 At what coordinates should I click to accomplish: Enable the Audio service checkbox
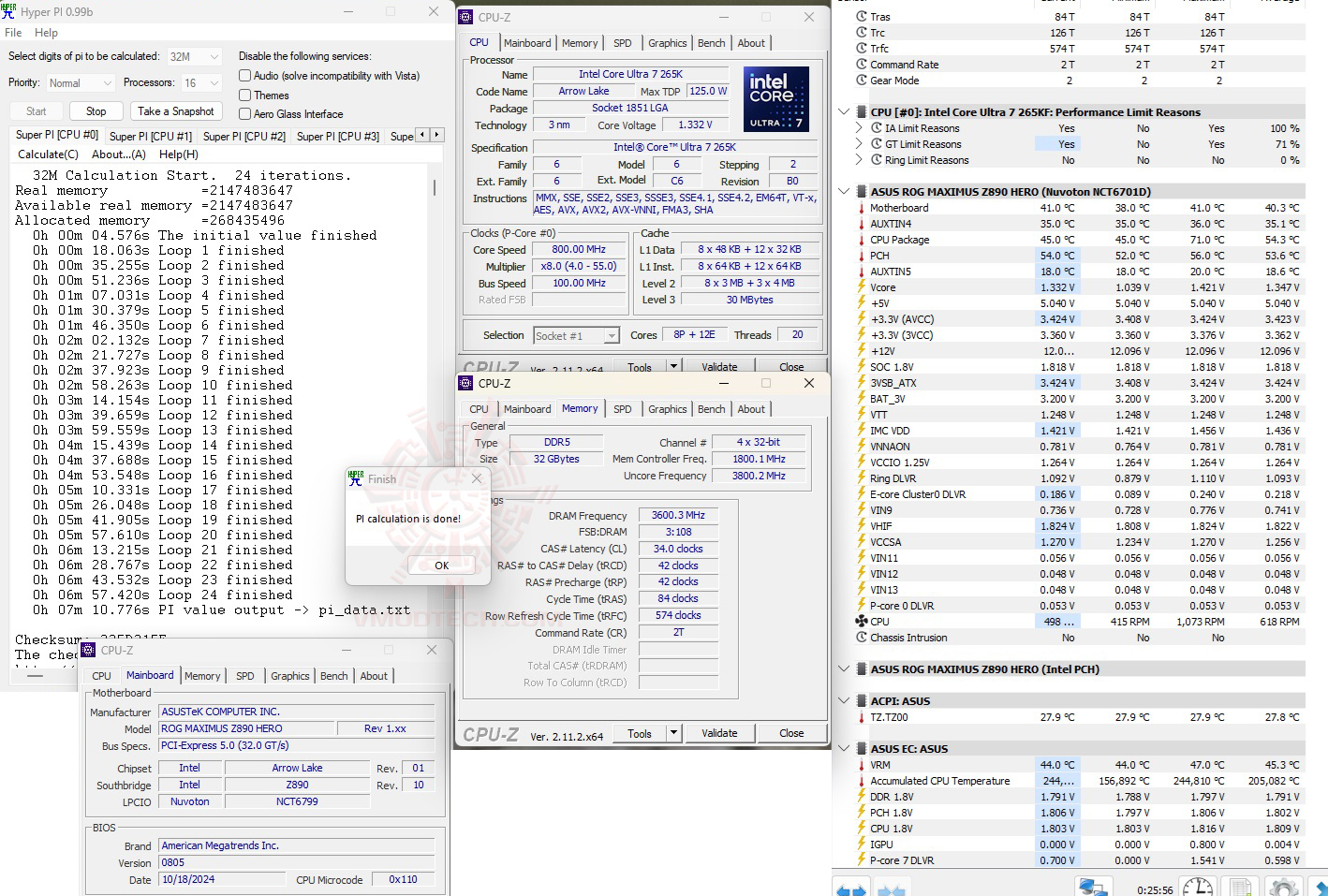click(244, 76)
